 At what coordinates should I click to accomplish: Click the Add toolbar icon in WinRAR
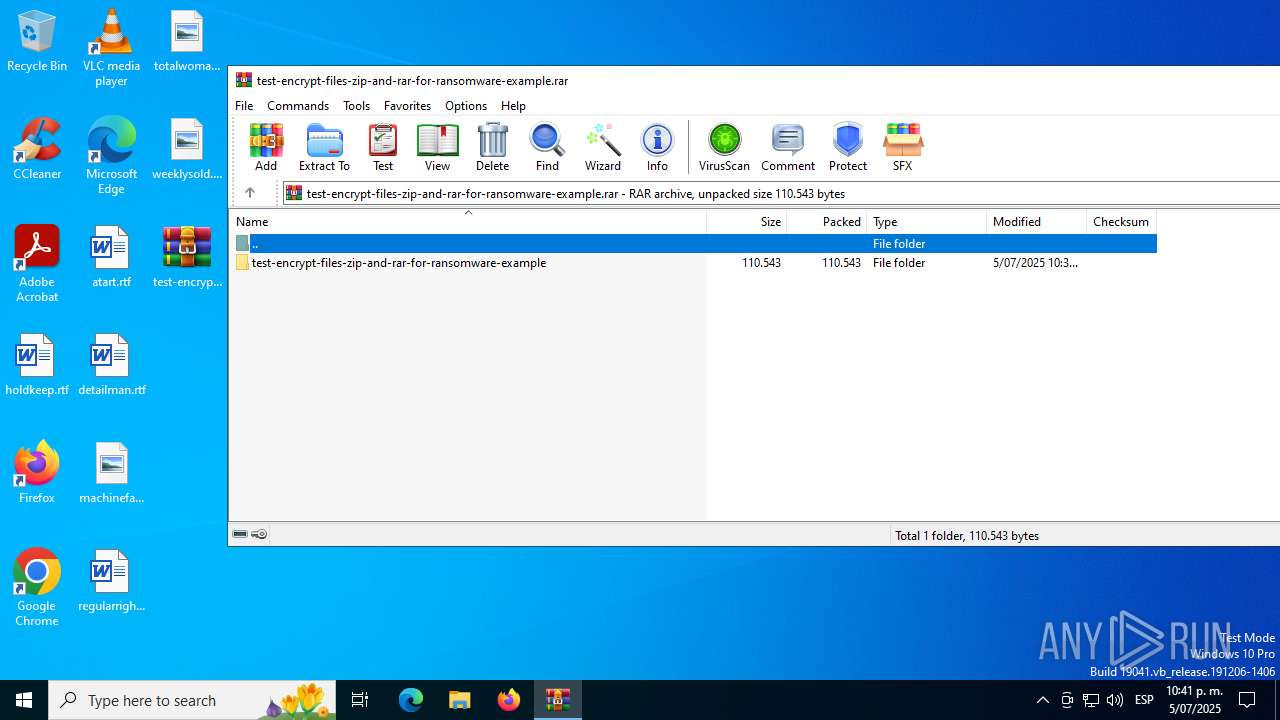click(266, 147)
